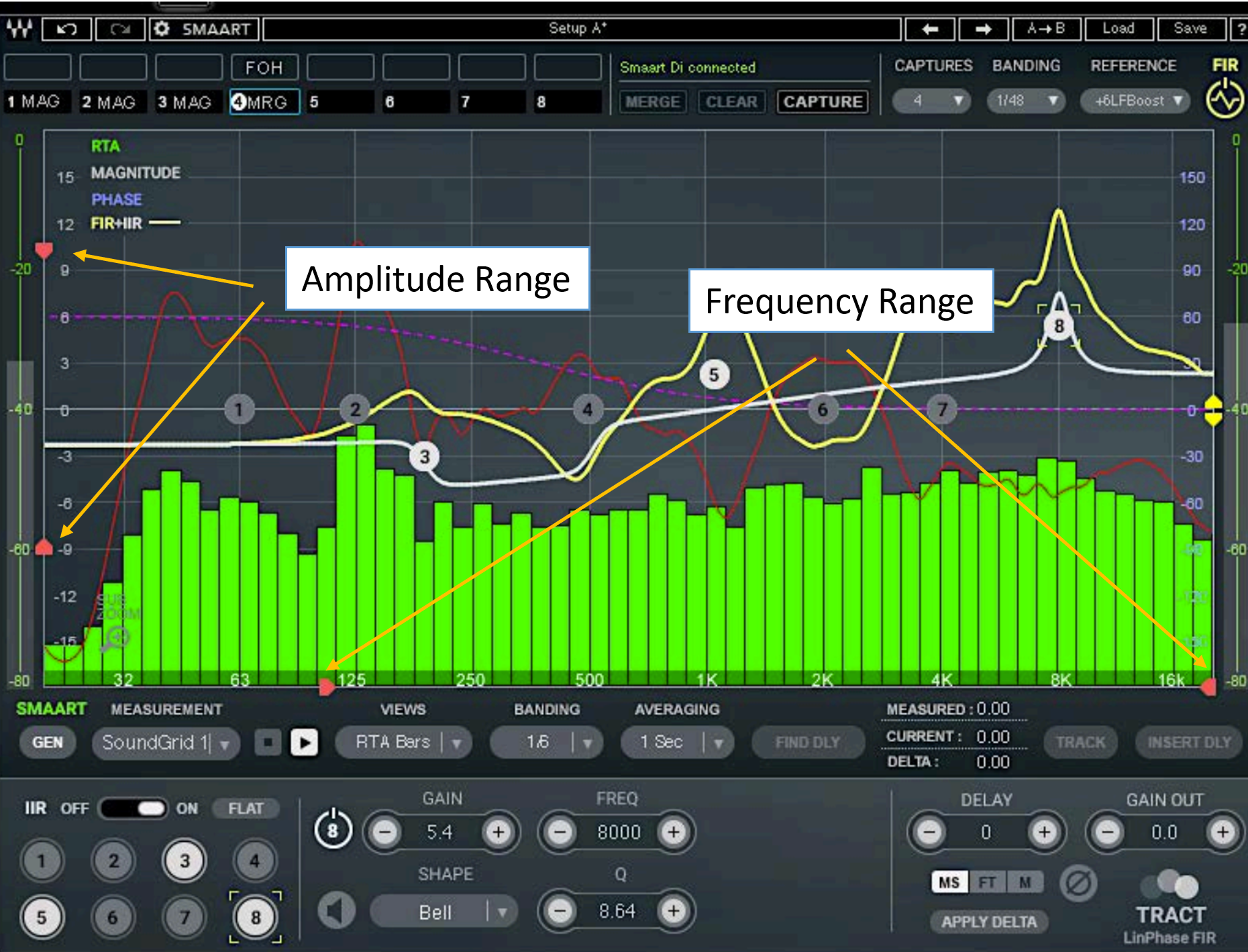Open the Reference +6LFBoost dropdown
Image resolution: width=1248 pixels, height=952 pixels.
click(x=1135, y=101)
